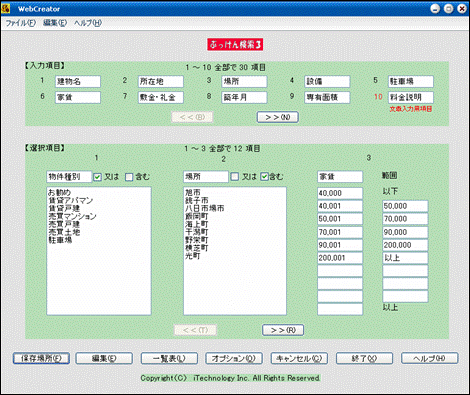Click input field 3 containing 場所
The width and height of the screenshot is (470, 395).
point(244,82)
